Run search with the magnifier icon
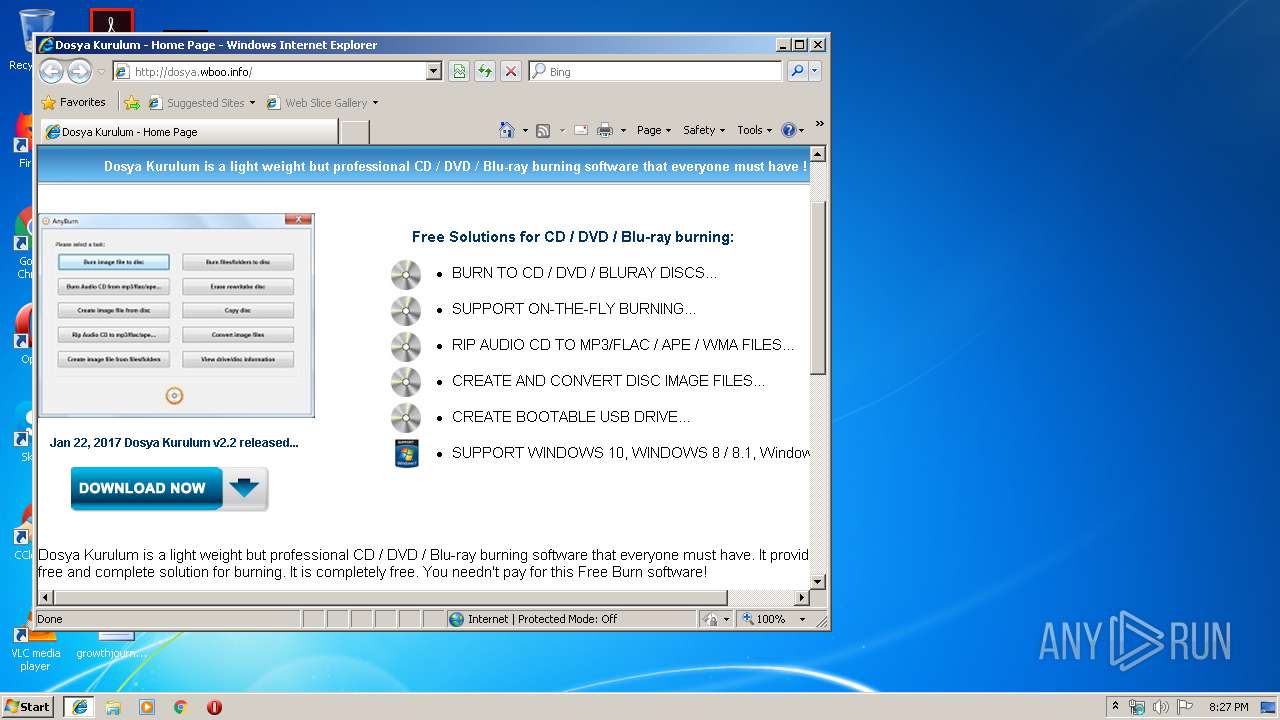 coord(797,71)
